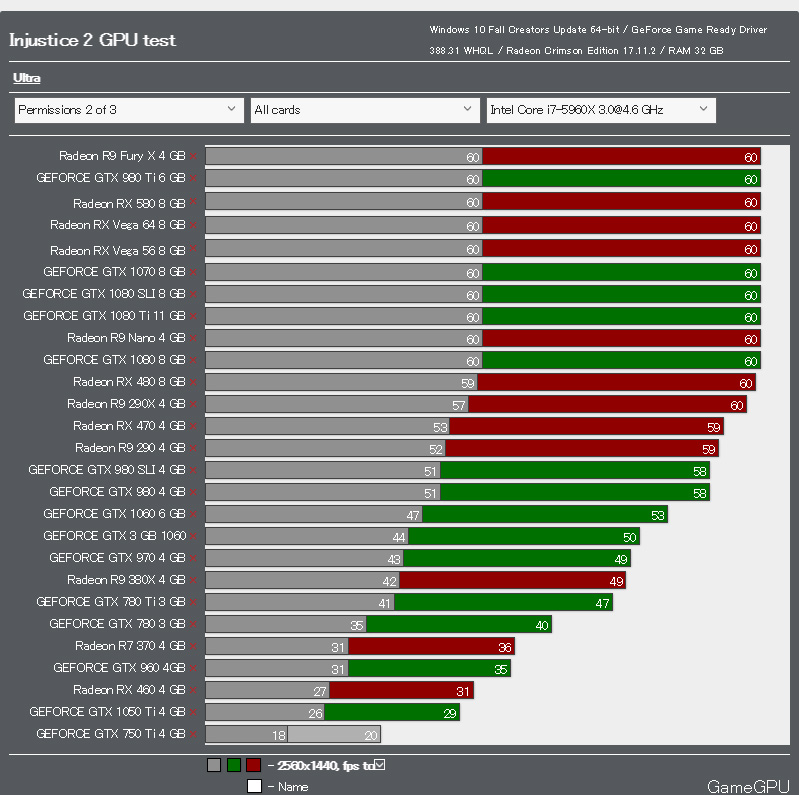Click red X beside GEFORCE GTX 1080 8 GB
Viewport: 799px width, 795px height.
point(193,360)
